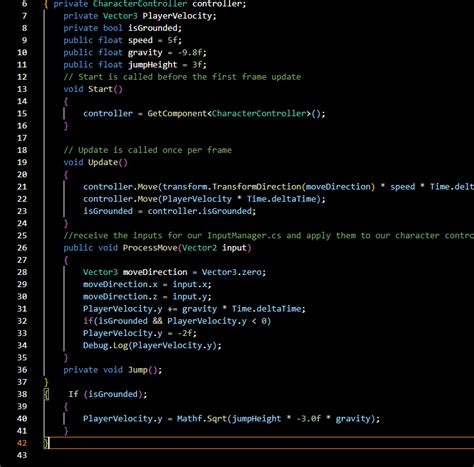Click the 'GetComponent<CharacterController>()' call
The width and height of the screenshot is (474, 467).
233,114
